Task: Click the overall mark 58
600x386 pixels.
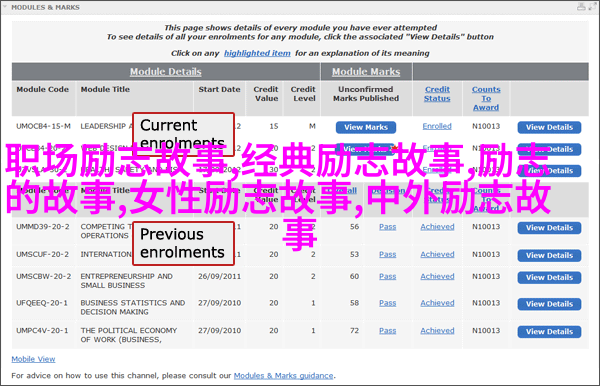Action: point(354,303)
